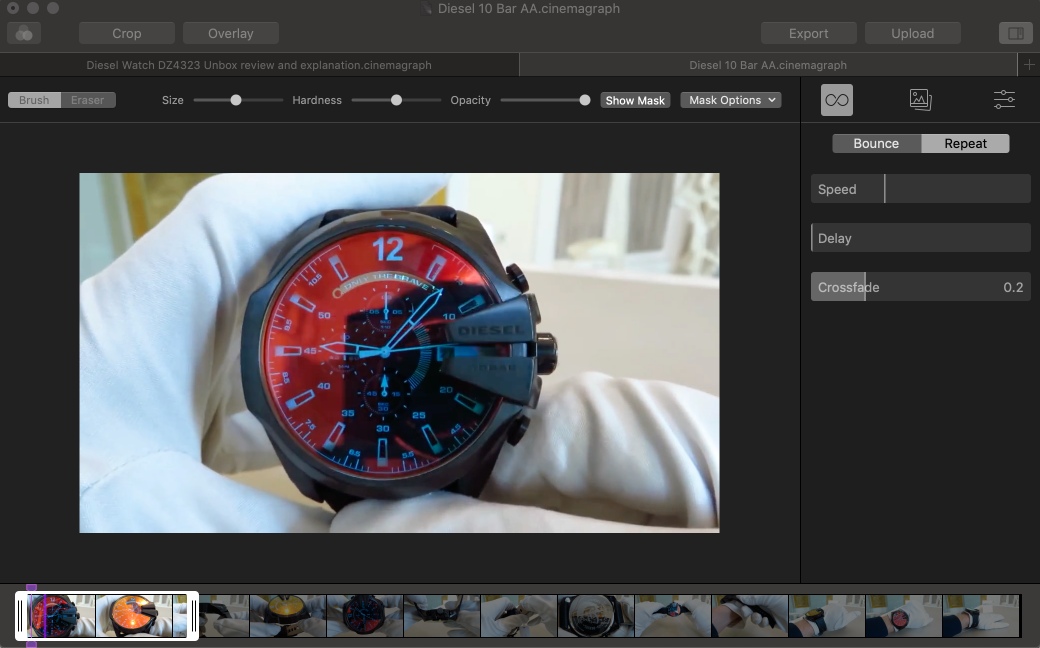Click the Delay slider bar
This screenshot has height=648, width=1040.
pos(921,238)
